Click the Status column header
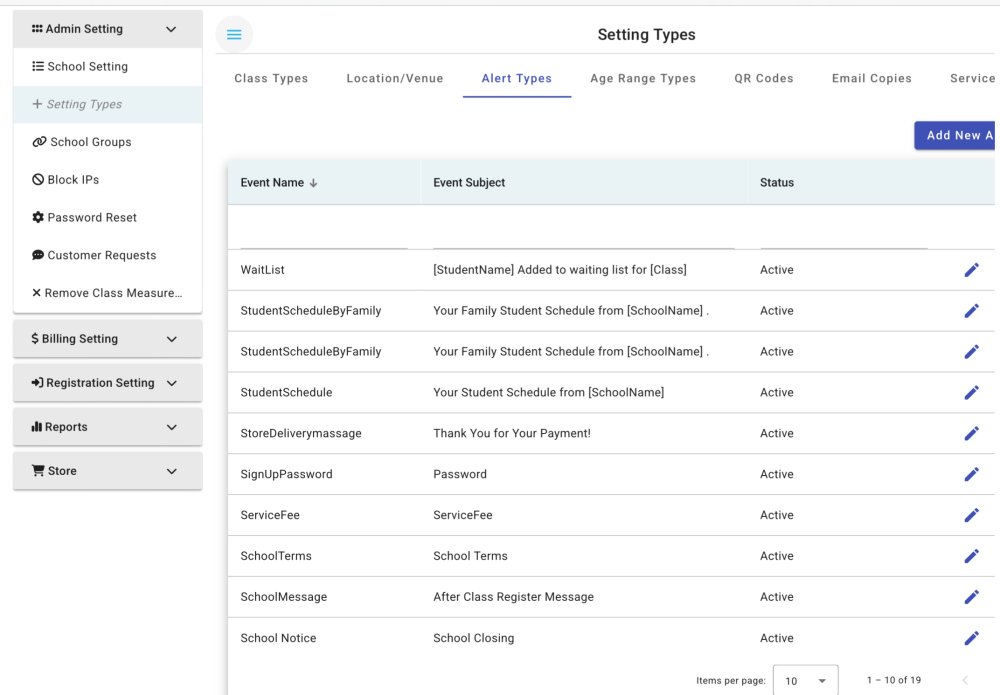1000x695 pixels. 777,182
